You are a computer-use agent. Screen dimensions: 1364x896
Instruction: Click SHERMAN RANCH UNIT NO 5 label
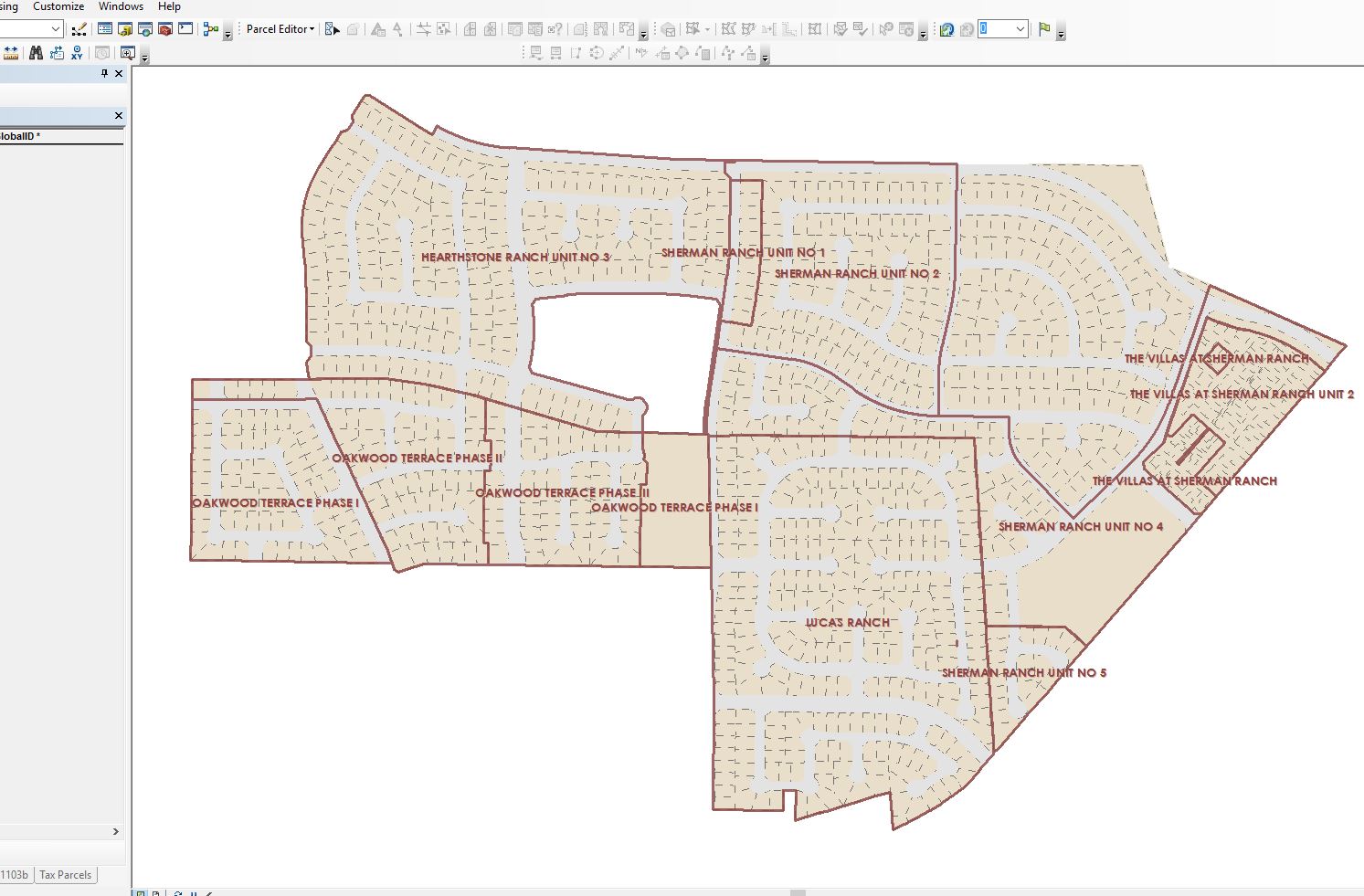click(x=1024, y=673)
